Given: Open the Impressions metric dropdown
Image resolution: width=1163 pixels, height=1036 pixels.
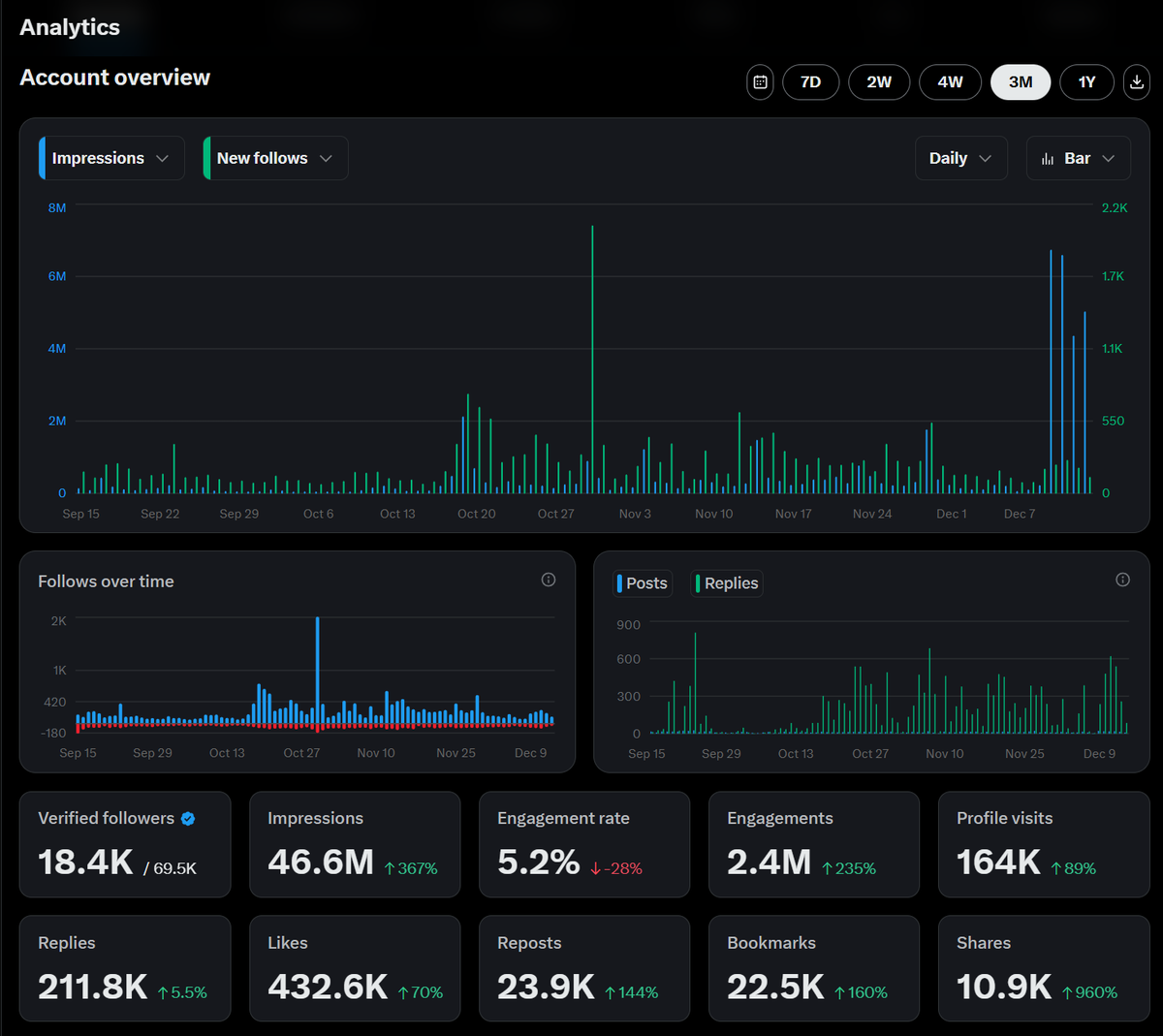Looking at the screenshot, I should pos(111,158).
